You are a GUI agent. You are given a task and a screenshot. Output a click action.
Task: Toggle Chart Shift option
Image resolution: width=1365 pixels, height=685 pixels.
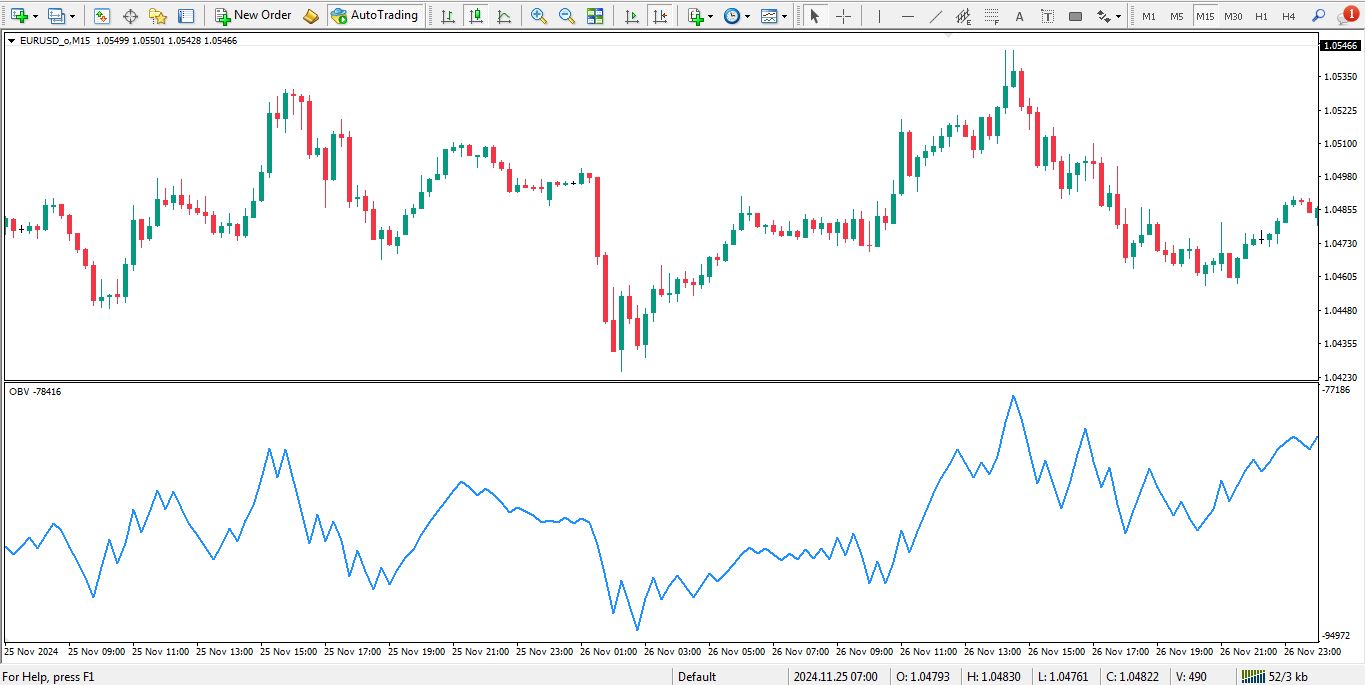pyautogui.click(x=659, y=16)
